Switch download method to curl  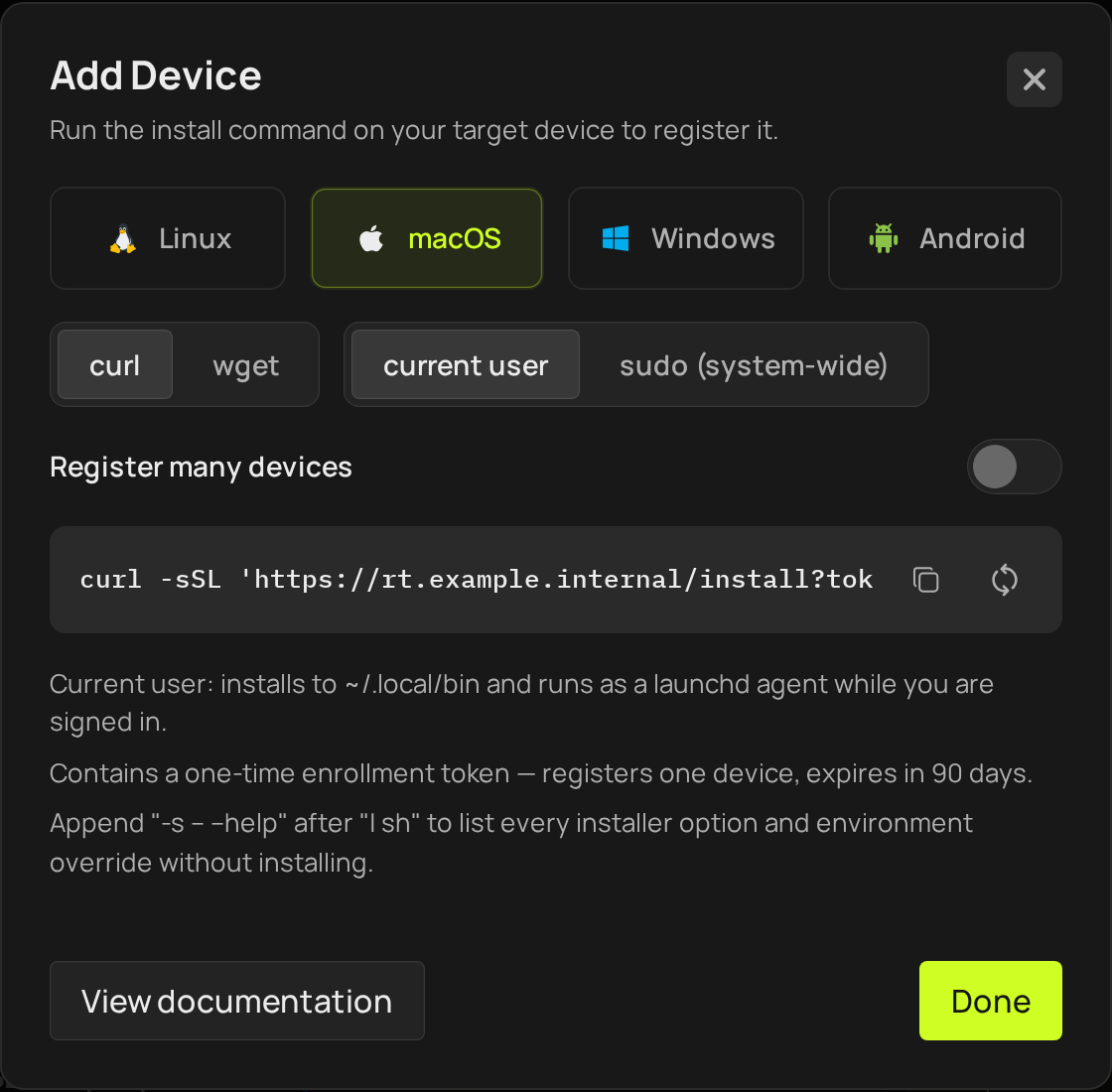[115, 365]
